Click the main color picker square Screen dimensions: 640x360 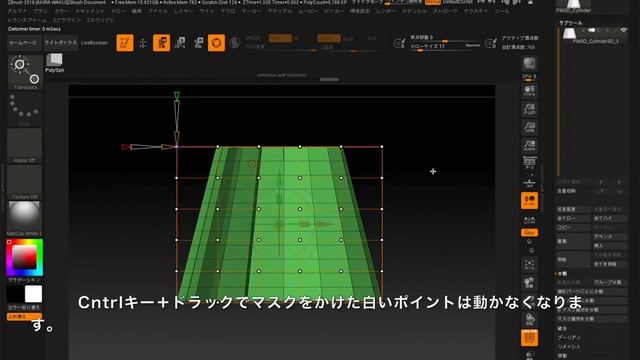[x=24, y=258]
